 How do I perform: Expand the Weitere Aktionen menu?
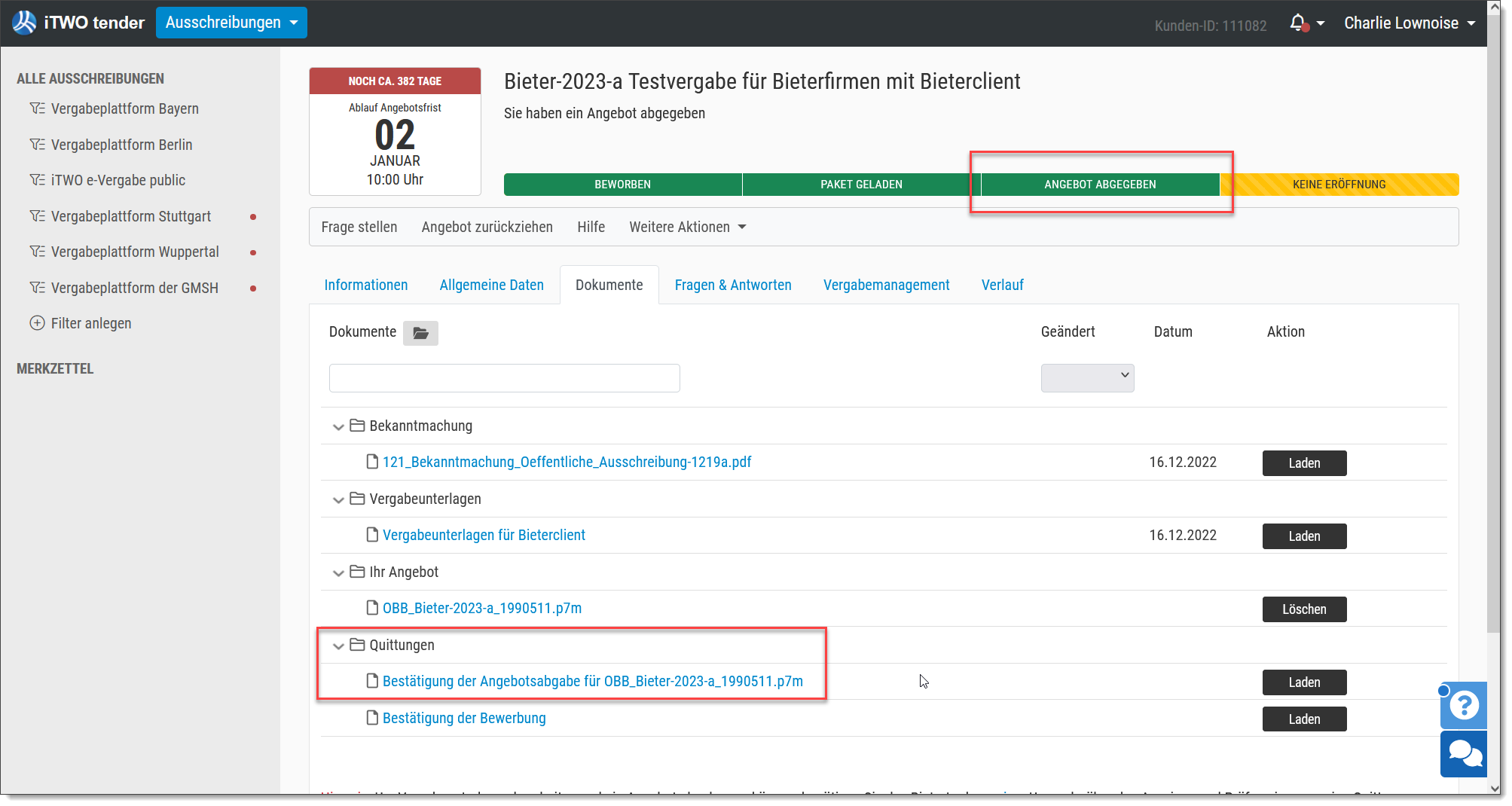[x=688, y=227]
